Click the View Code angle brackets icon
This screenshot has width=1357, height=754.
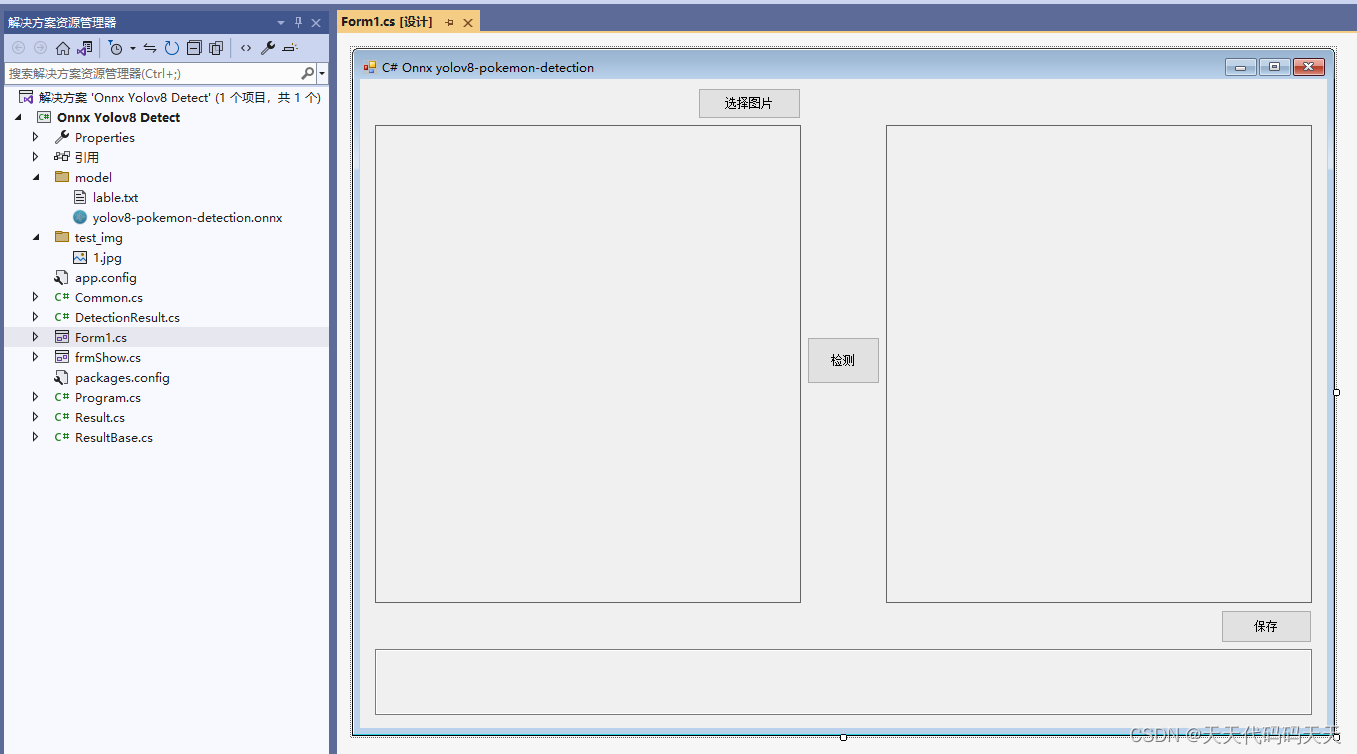pos(246,48)
